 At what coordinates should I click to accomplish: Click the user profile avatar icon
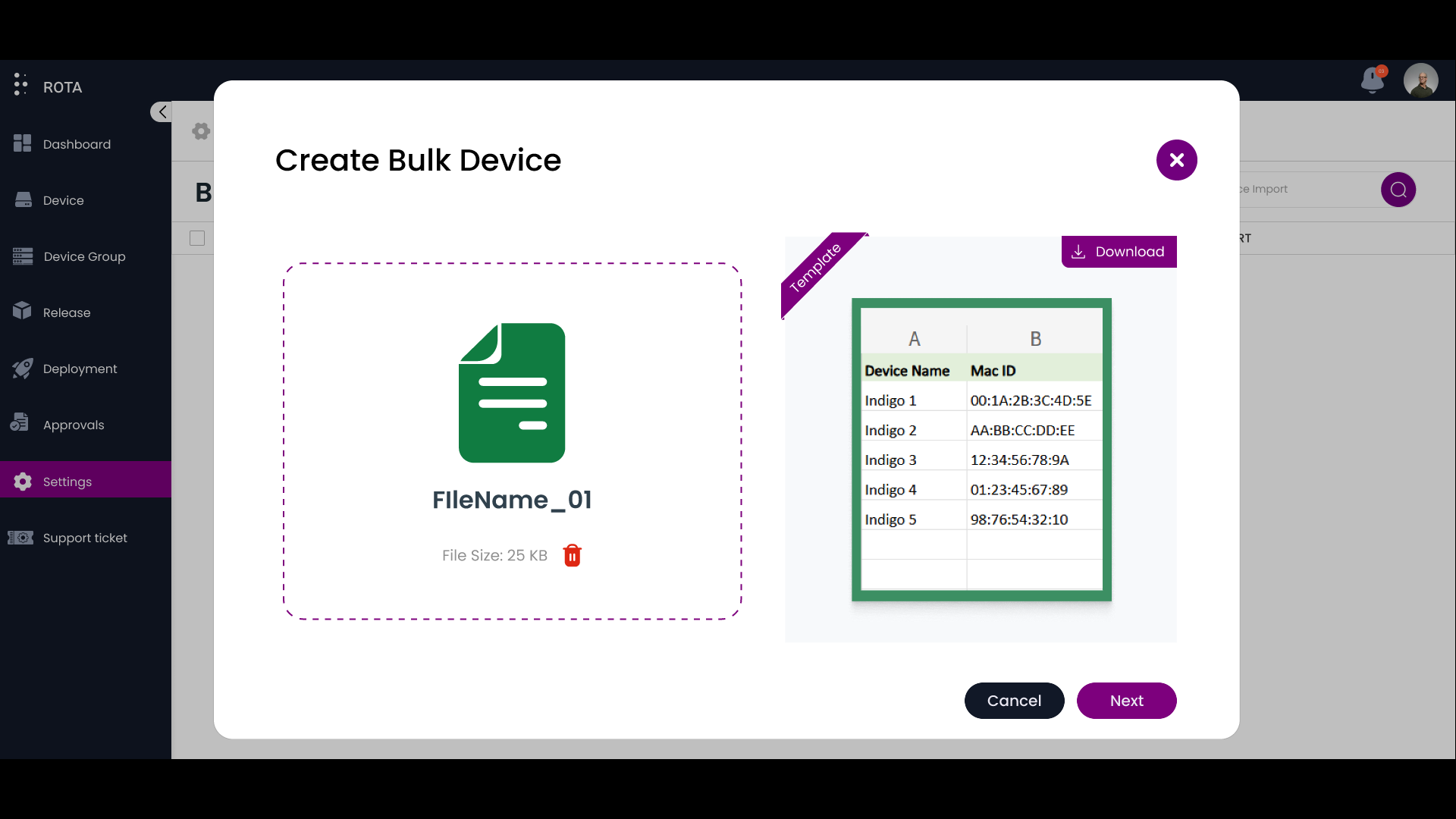(1421, 80)
